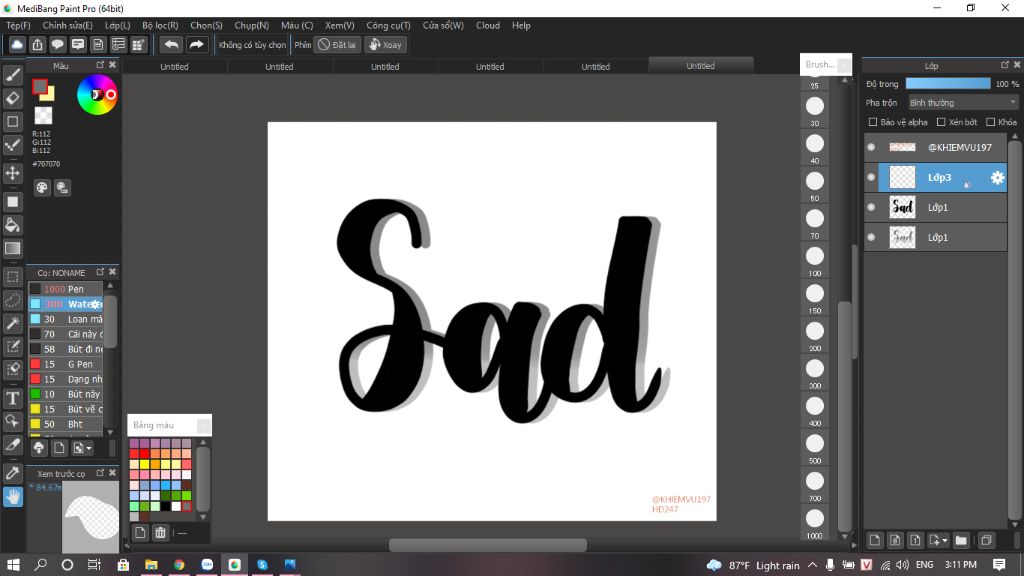The height and width of the screenshot is (576, 1024).
Task: Open add-layer dropdown arrow in Lớp panel
Action: point(945,540)
